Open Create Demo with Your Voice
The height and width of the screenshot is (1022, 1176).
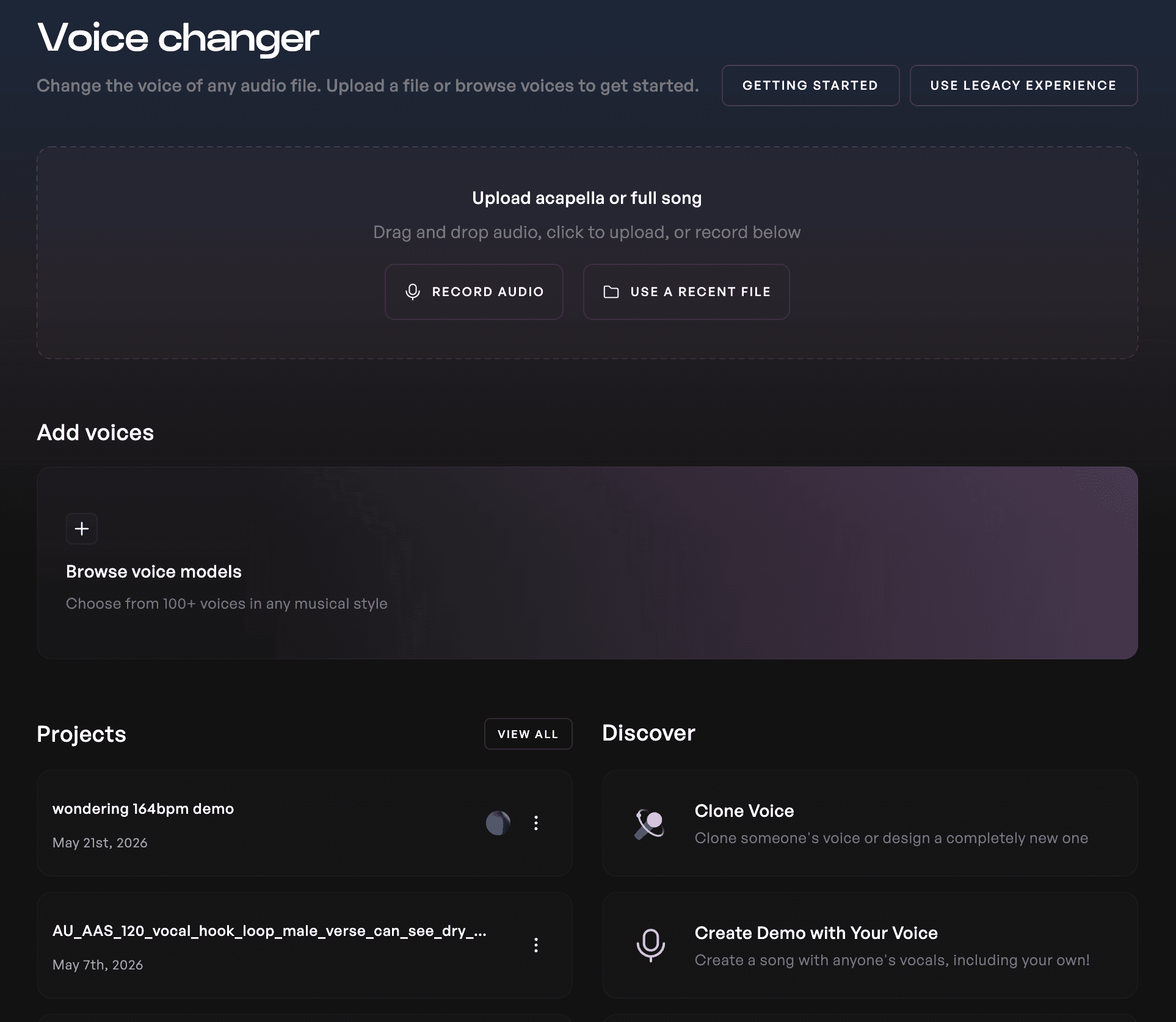[x=870, y=945]
